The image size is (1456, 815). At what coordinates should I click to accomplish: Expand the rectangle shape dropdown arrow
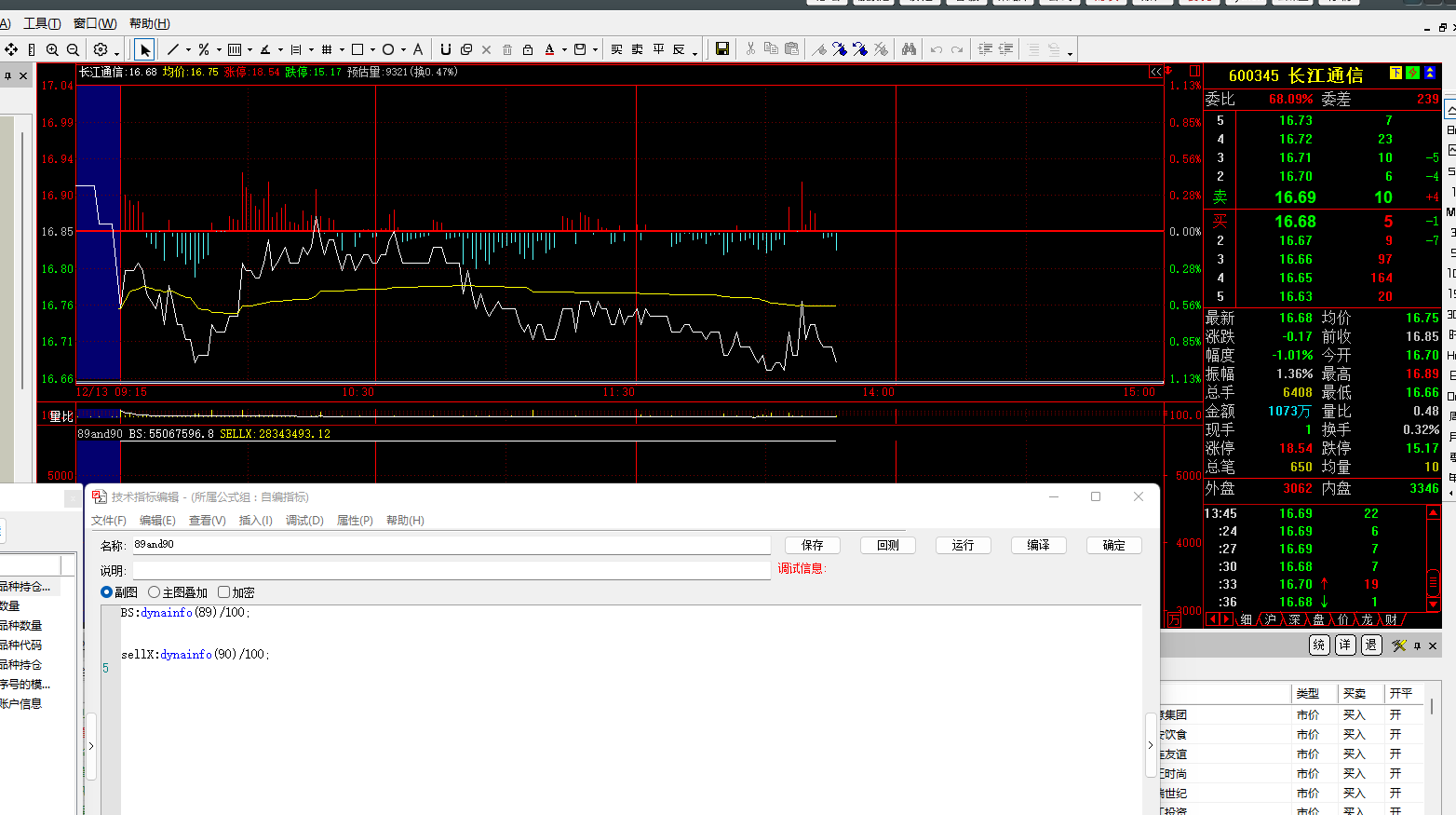click(372, 50)
